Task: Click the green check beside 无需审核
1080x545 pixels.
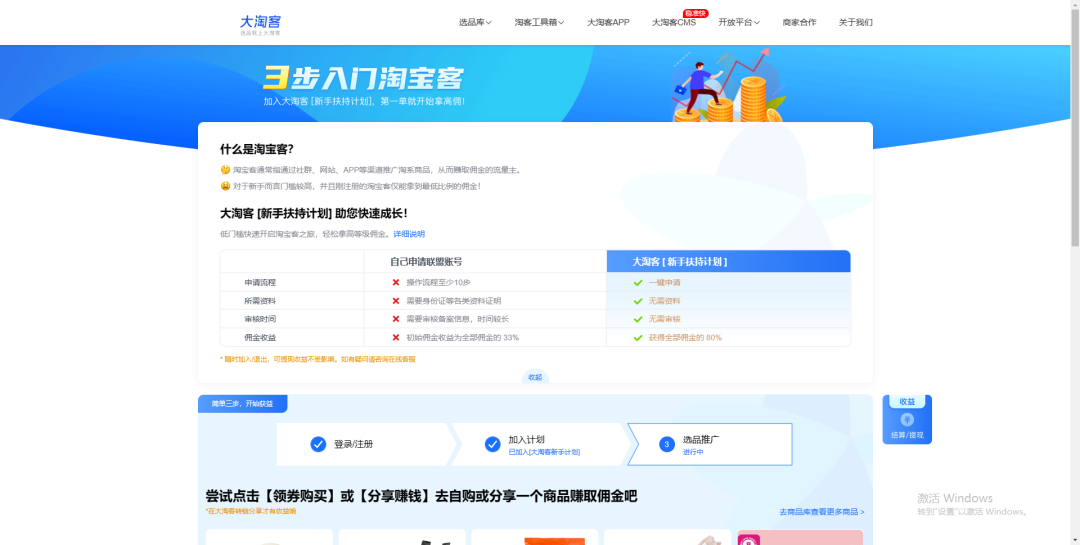Action: [638, 319]
